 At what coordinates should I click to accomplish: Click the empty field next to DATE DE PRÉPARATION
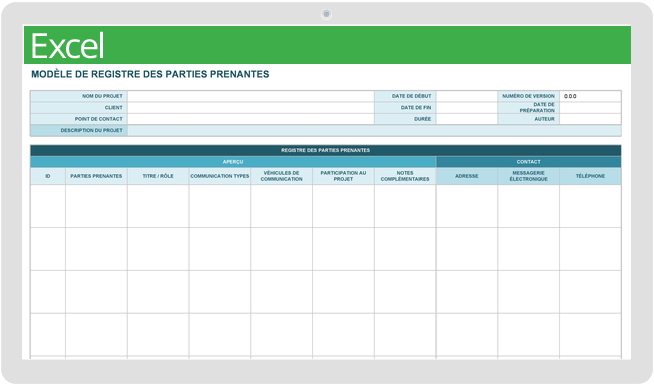pos(590,108)
